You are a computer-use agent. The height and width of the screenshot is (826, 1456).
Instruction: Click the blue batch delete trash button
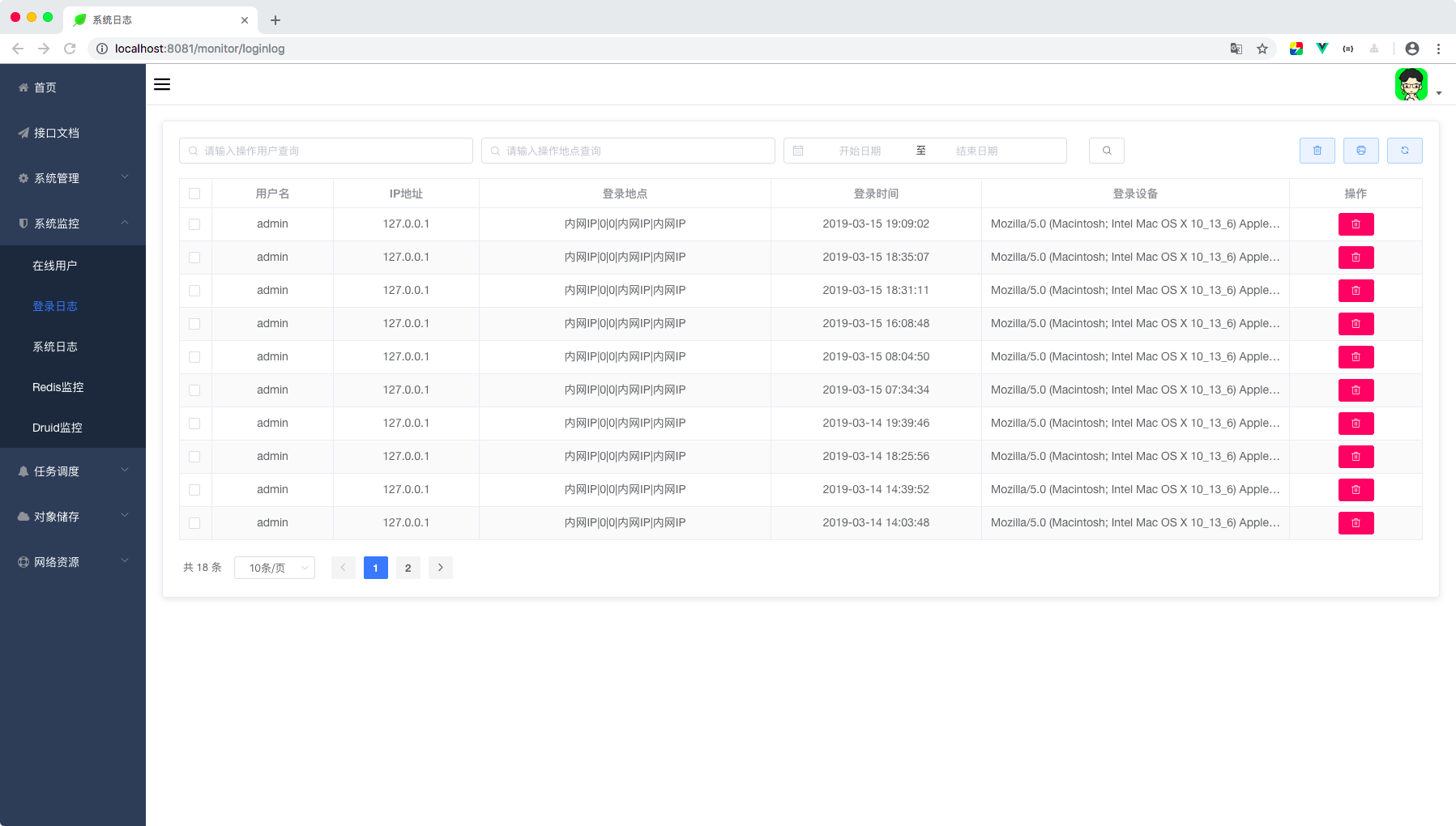(x=1317, y=151)
